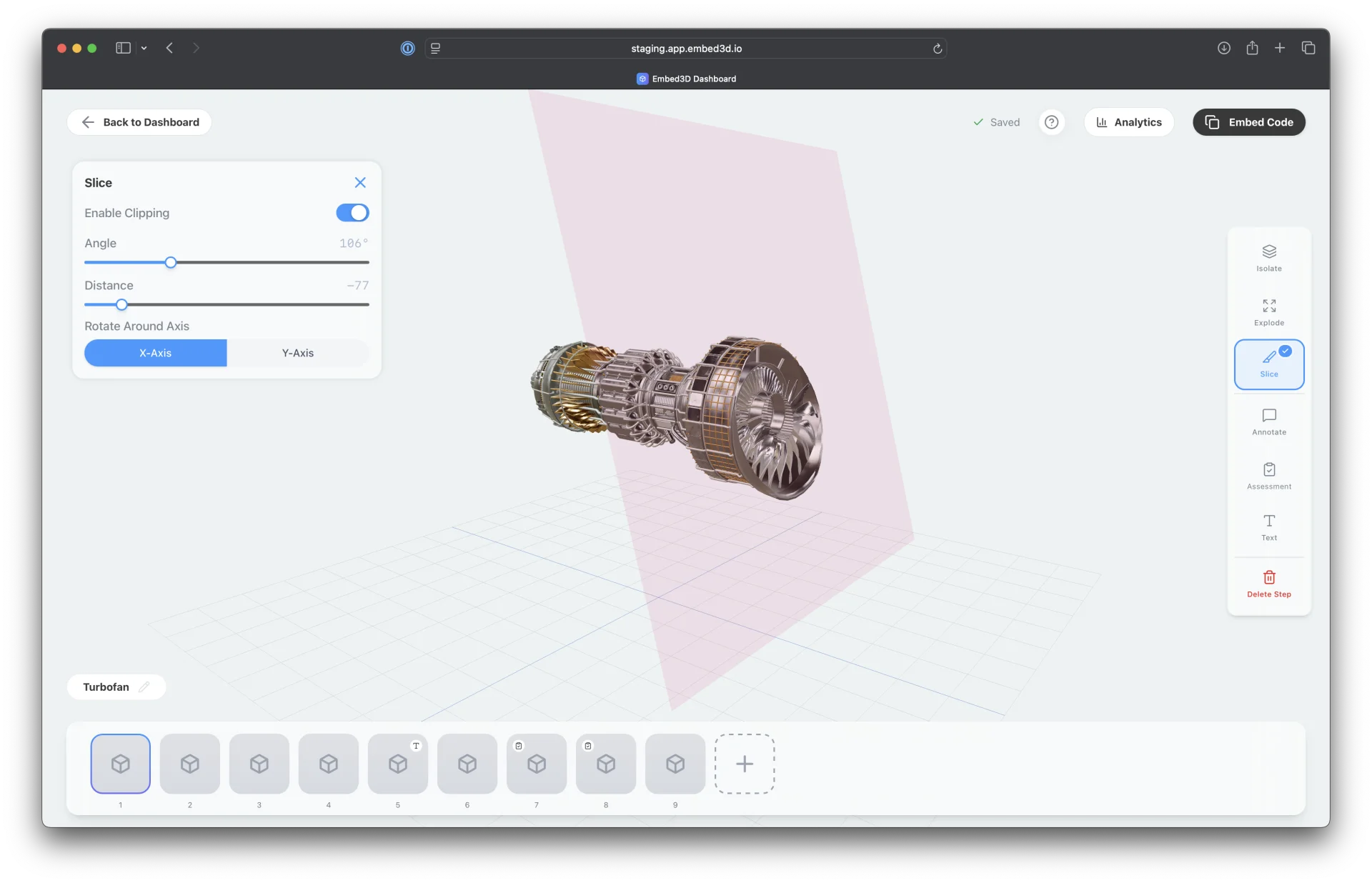
Task: Select Y-Axis rotation option
Action: (x=297, y=353)
